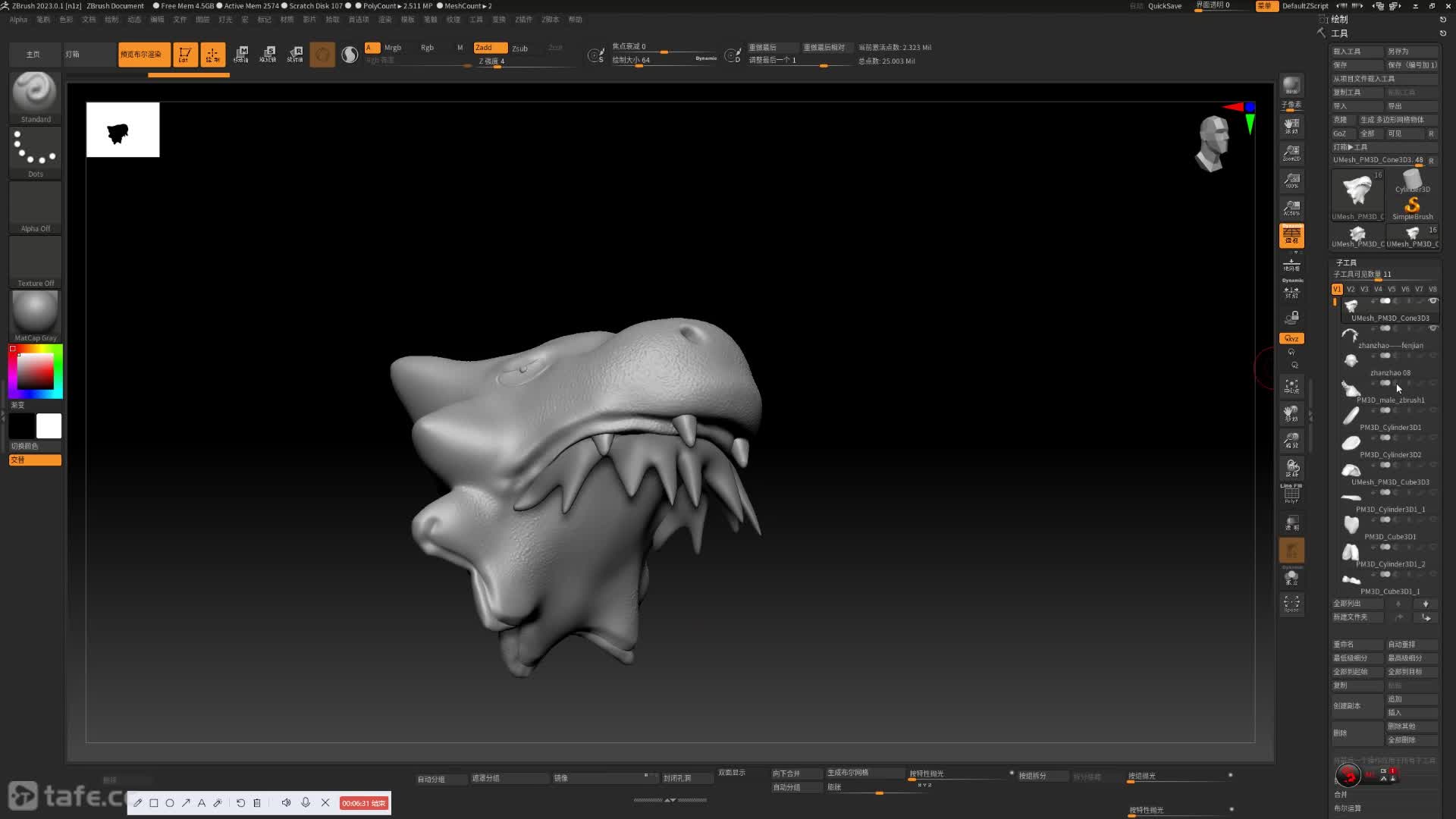Click the orange gizmo sphere icon
This screenshot has width=1456, height=819.
pos(322,54)
